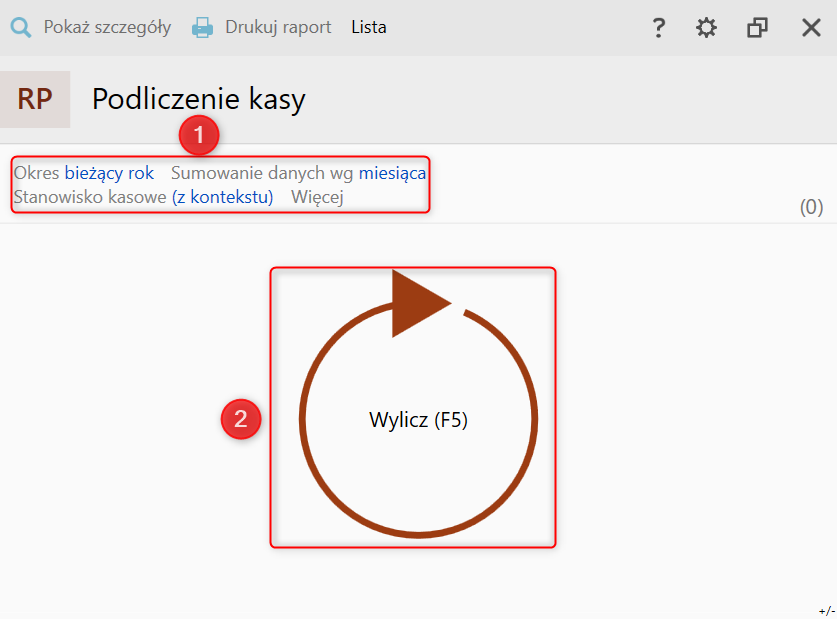Click the (0) record counter

(x=811, y=207)
